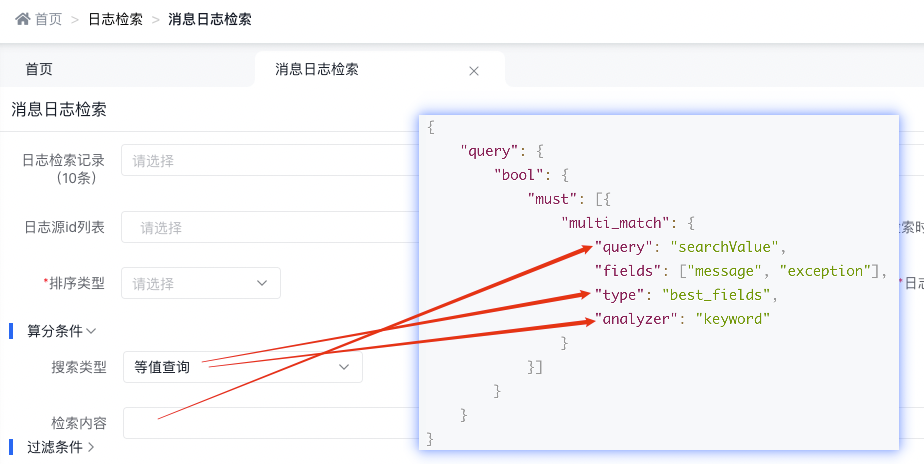Viewport: 924px width, 464px height.
Task: Go to 首页 breadcrumb link
Action: (48, 19)
